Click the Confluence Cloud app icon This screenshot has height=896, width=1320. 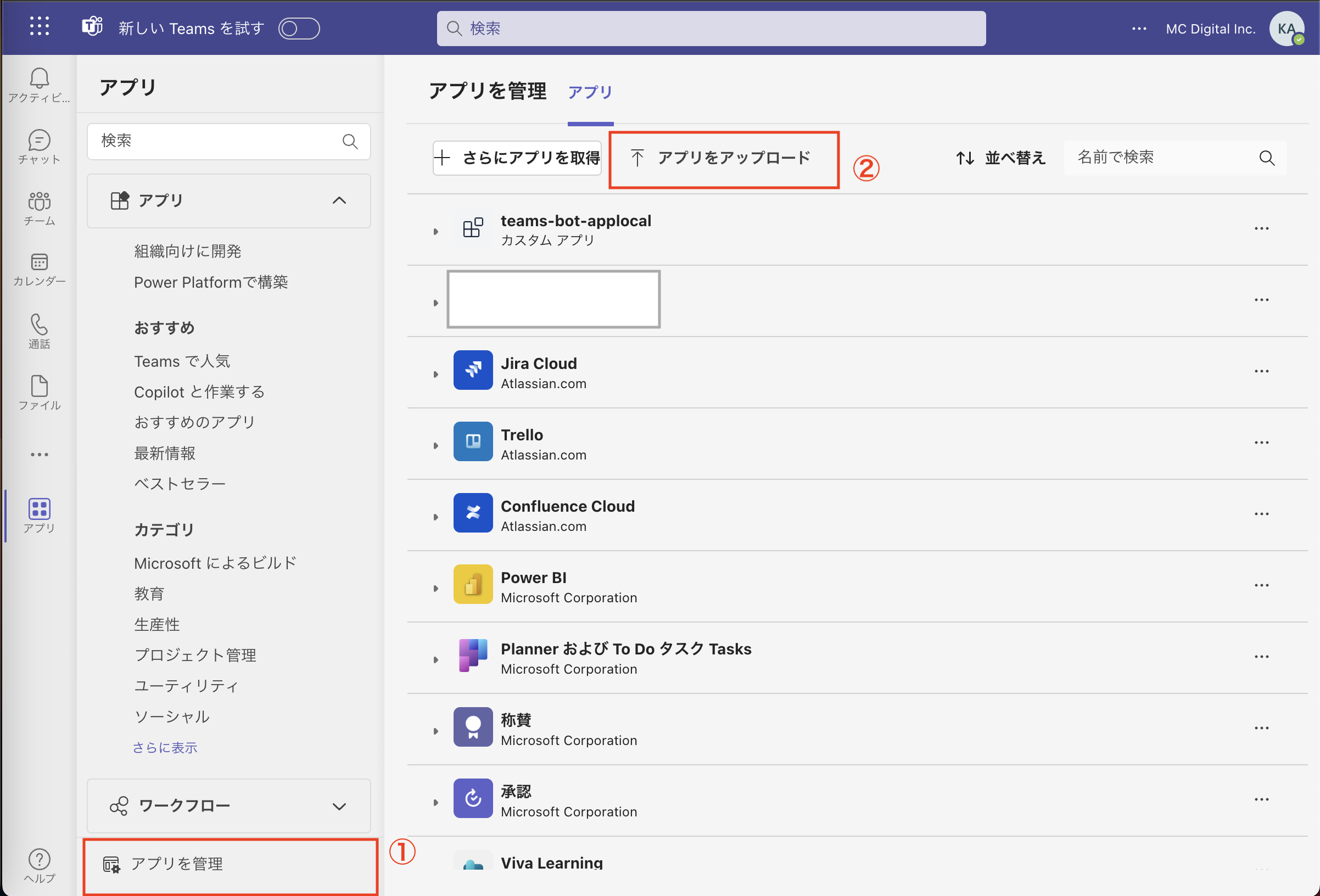pyautogui.click(x=473, y=513)
